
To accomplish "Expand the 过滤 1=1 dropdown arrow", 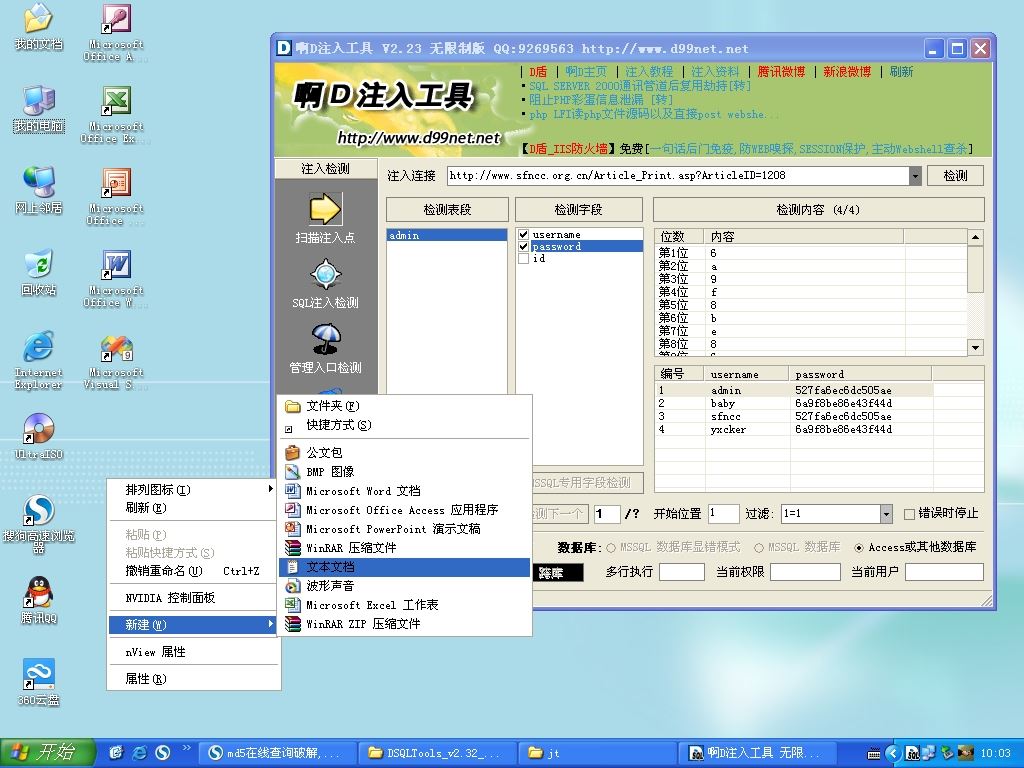I will point(886,514).
